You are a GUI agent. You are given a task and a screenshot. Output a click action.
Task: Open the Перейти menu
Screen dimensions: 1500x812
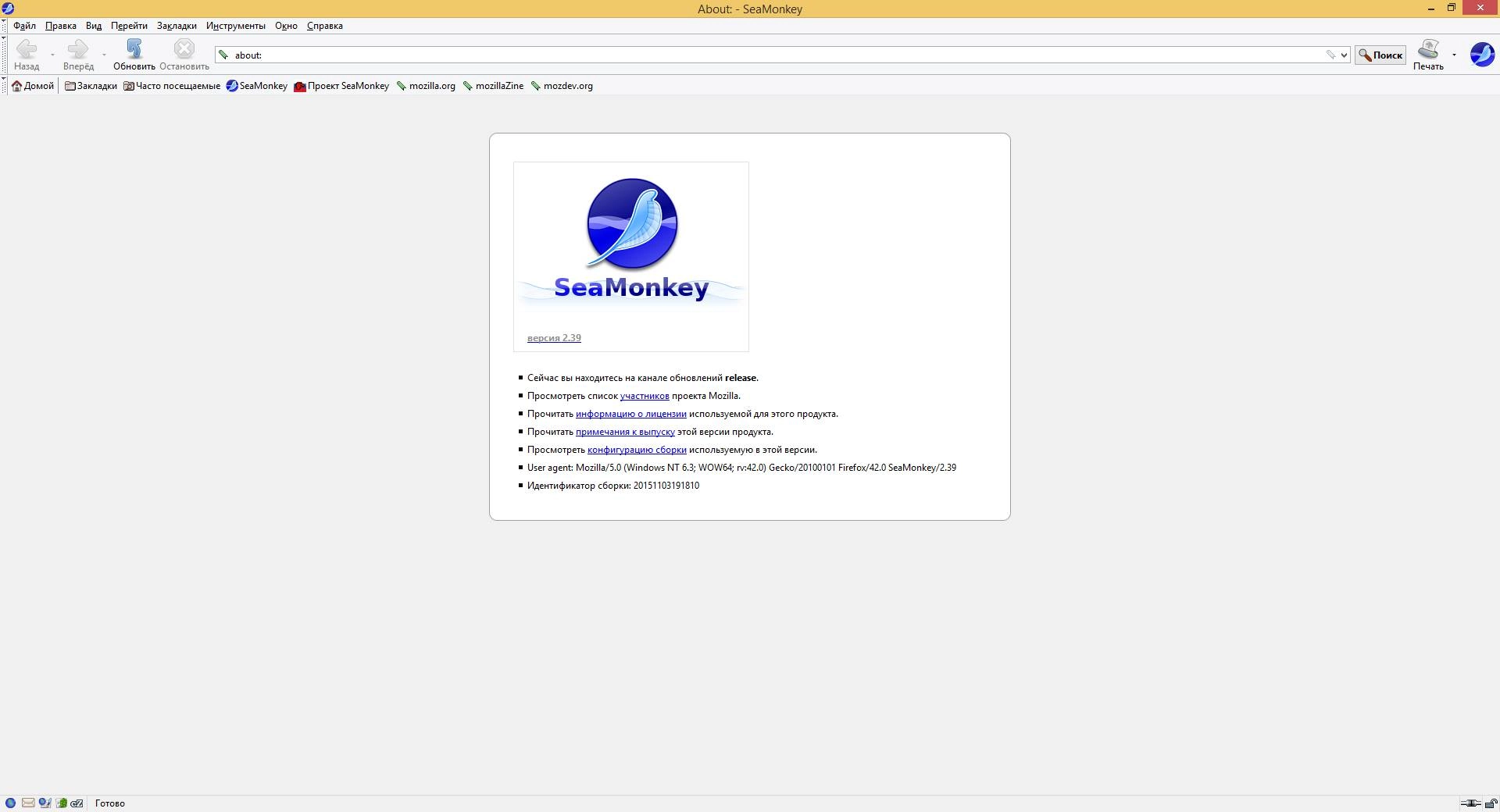(129, 26)
